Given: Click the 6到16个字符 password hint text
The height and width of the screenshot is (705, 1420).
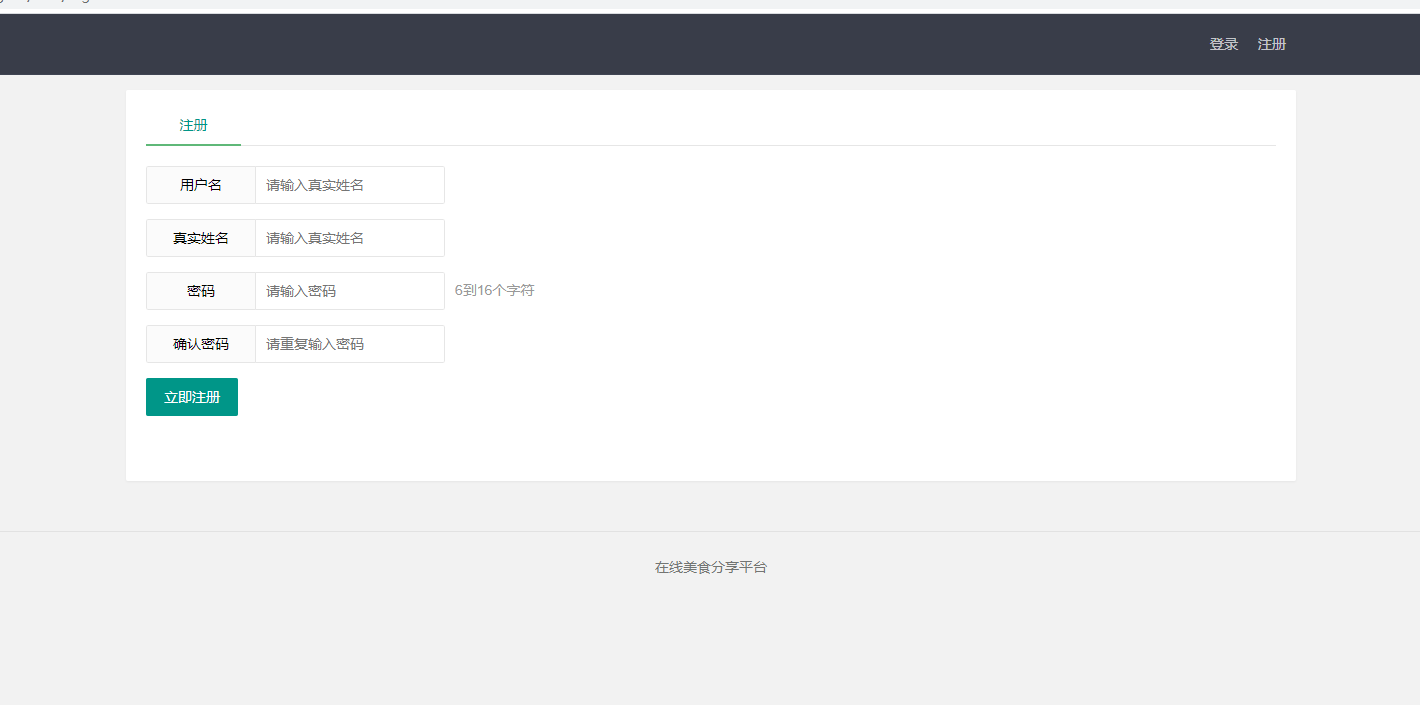Looking at the screenshot, I should coord(494,291).
